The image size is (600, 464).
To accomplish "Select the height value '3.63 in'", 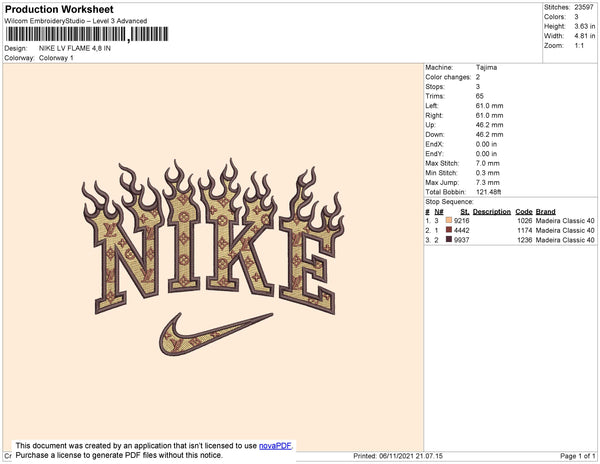I will point(584,26).
